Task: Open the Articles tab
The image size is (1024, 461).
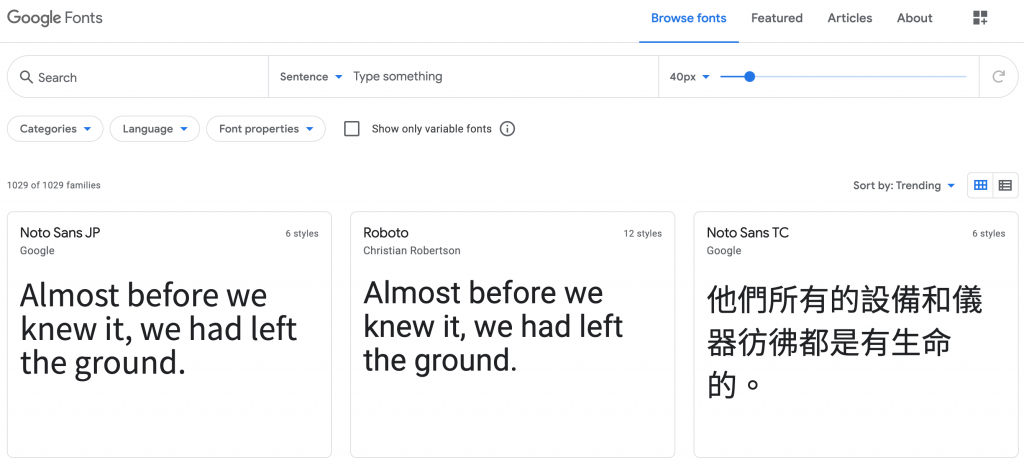Action: click(x=850, y=18)
